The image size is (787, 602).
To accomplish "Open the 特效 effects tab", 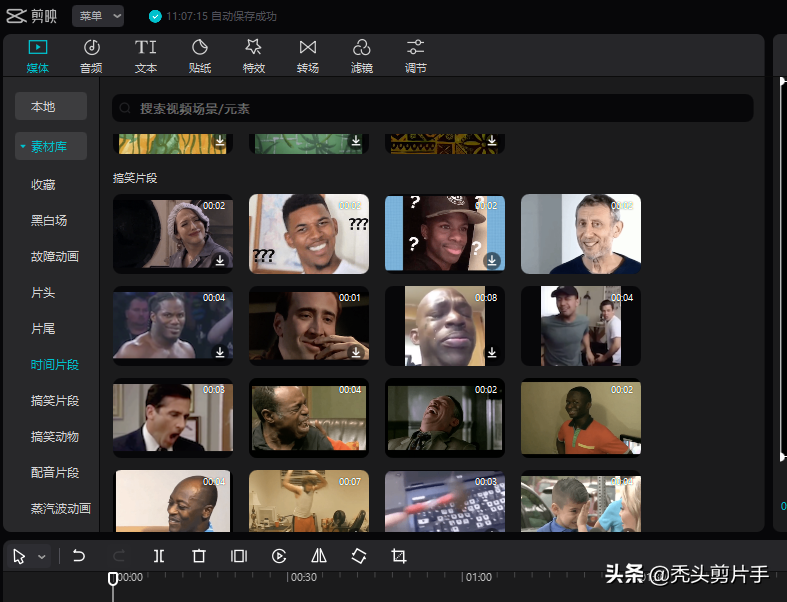I will tap(253, 56).
